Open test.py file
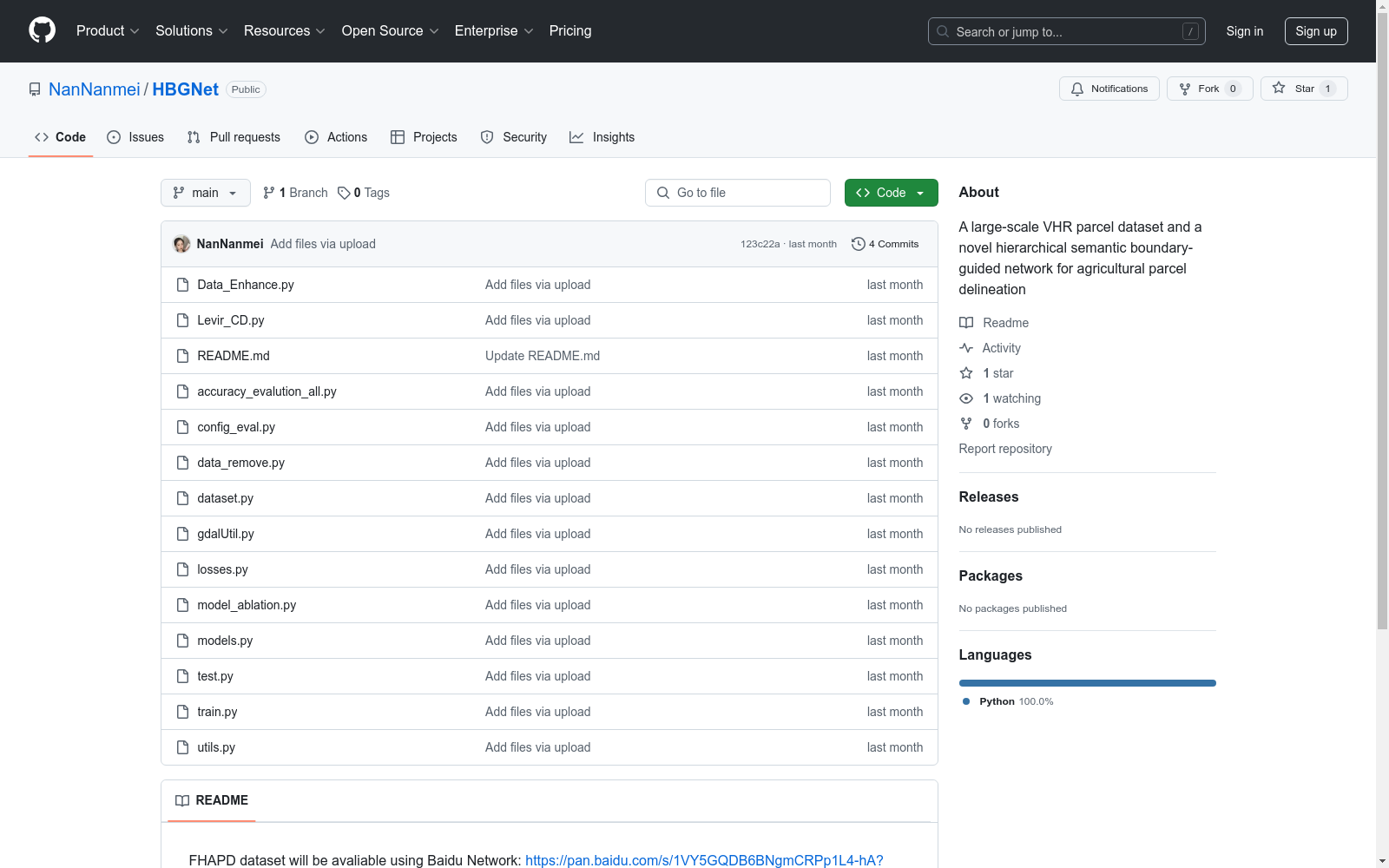Viewport: 1389px width, 868px height. (x=215, y=676)
